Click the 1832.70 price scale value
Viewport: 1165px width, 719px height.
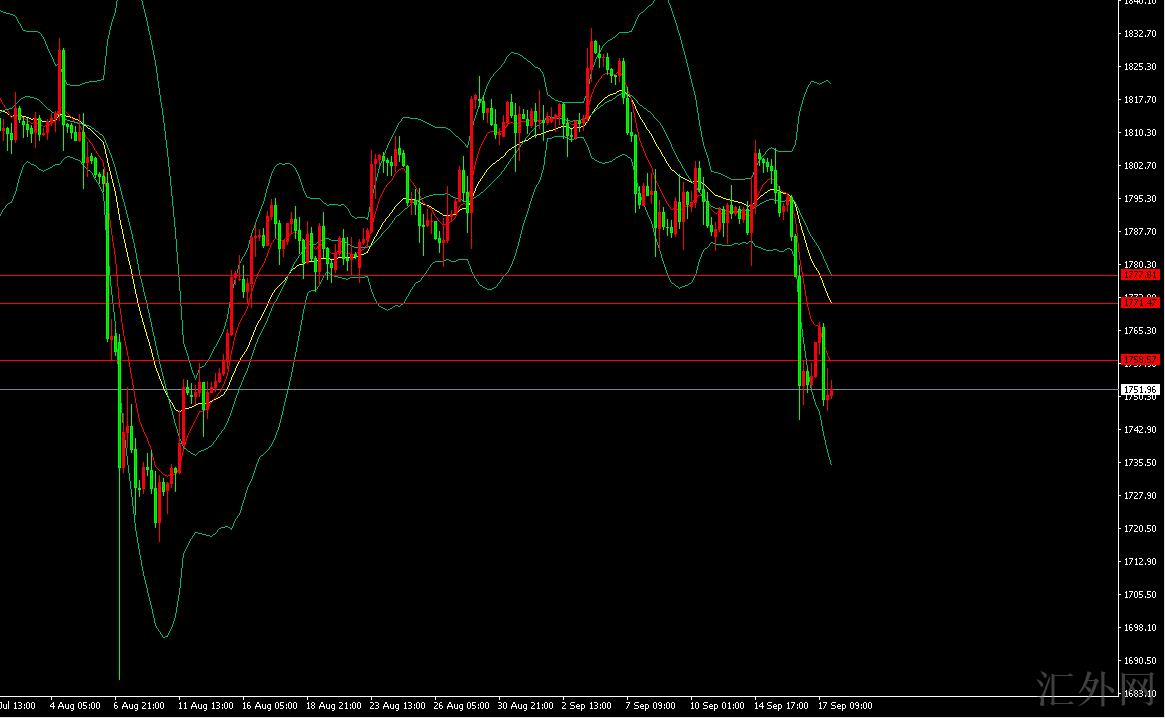click(x=1141, y=34)
